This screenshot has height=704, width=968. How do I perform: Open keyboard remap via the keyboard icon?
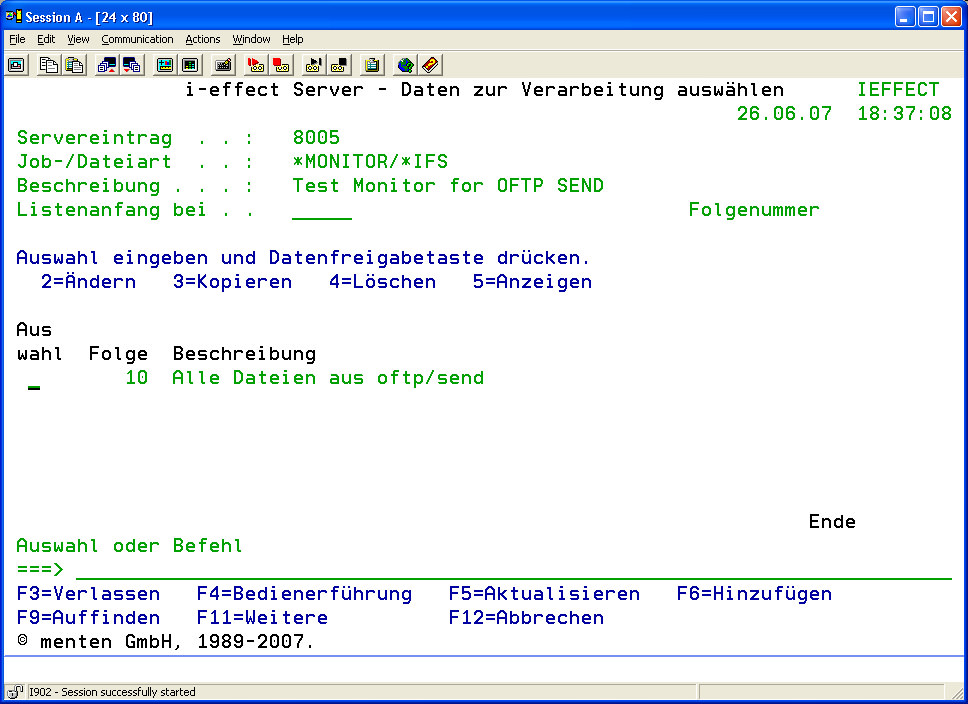223,65
